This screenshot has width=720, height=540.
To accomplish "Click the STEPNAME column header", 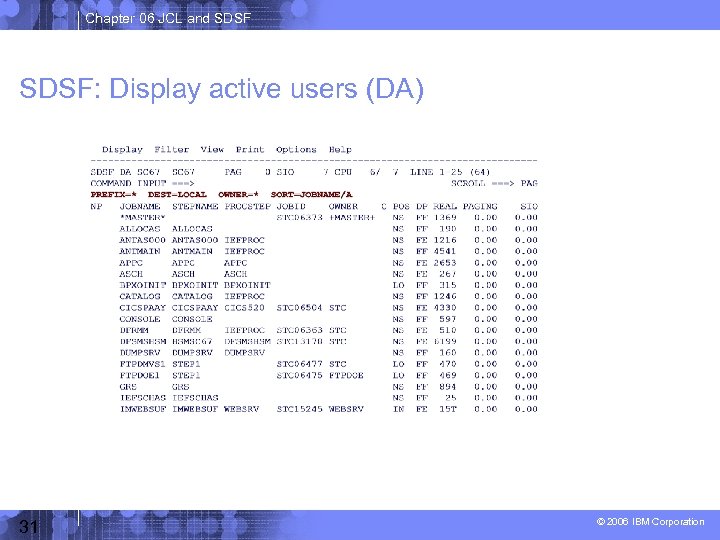I will click(195, 206).
